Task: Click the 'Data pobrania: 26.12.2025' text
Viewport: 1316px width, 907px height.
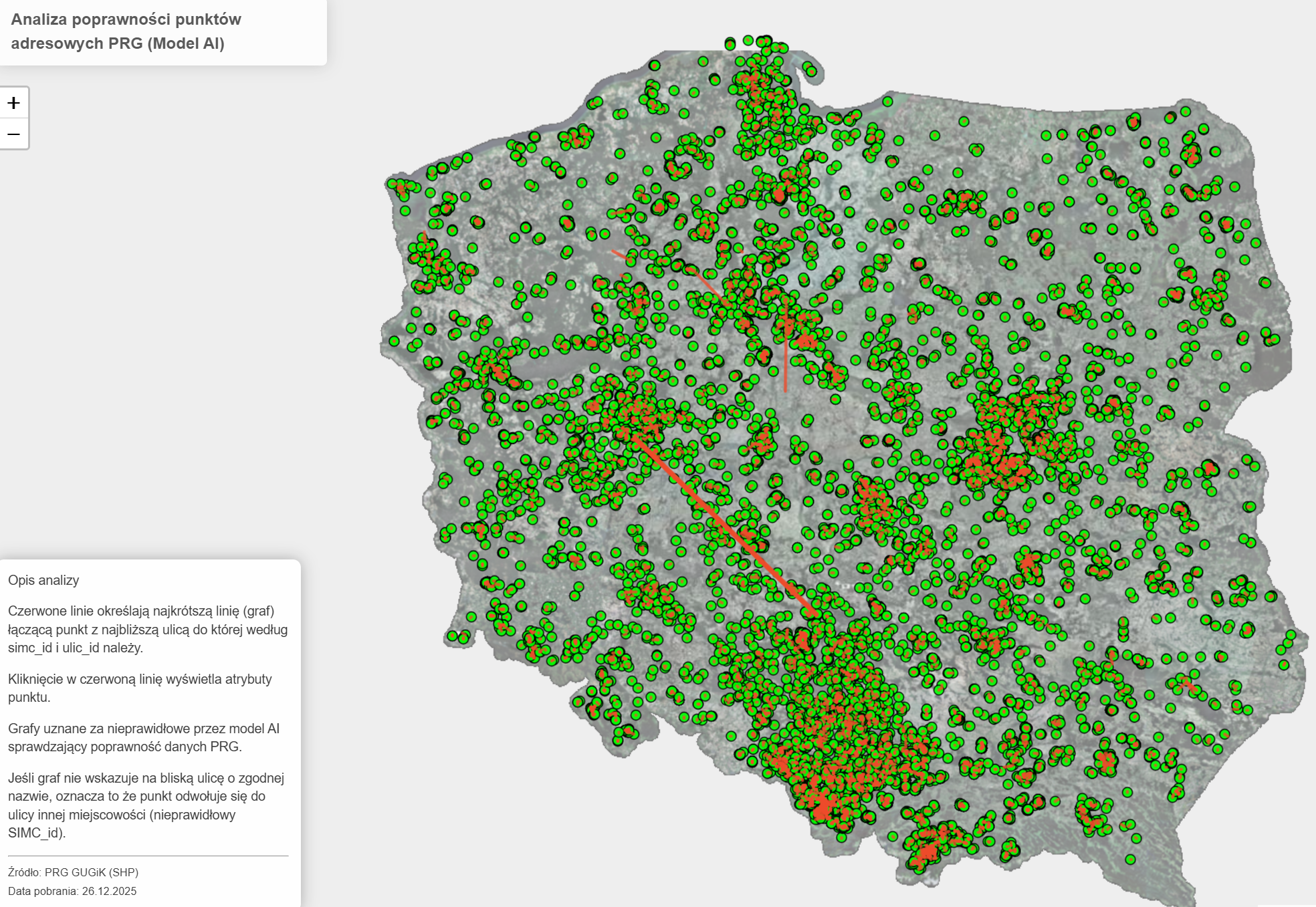Action: (72, 891)
